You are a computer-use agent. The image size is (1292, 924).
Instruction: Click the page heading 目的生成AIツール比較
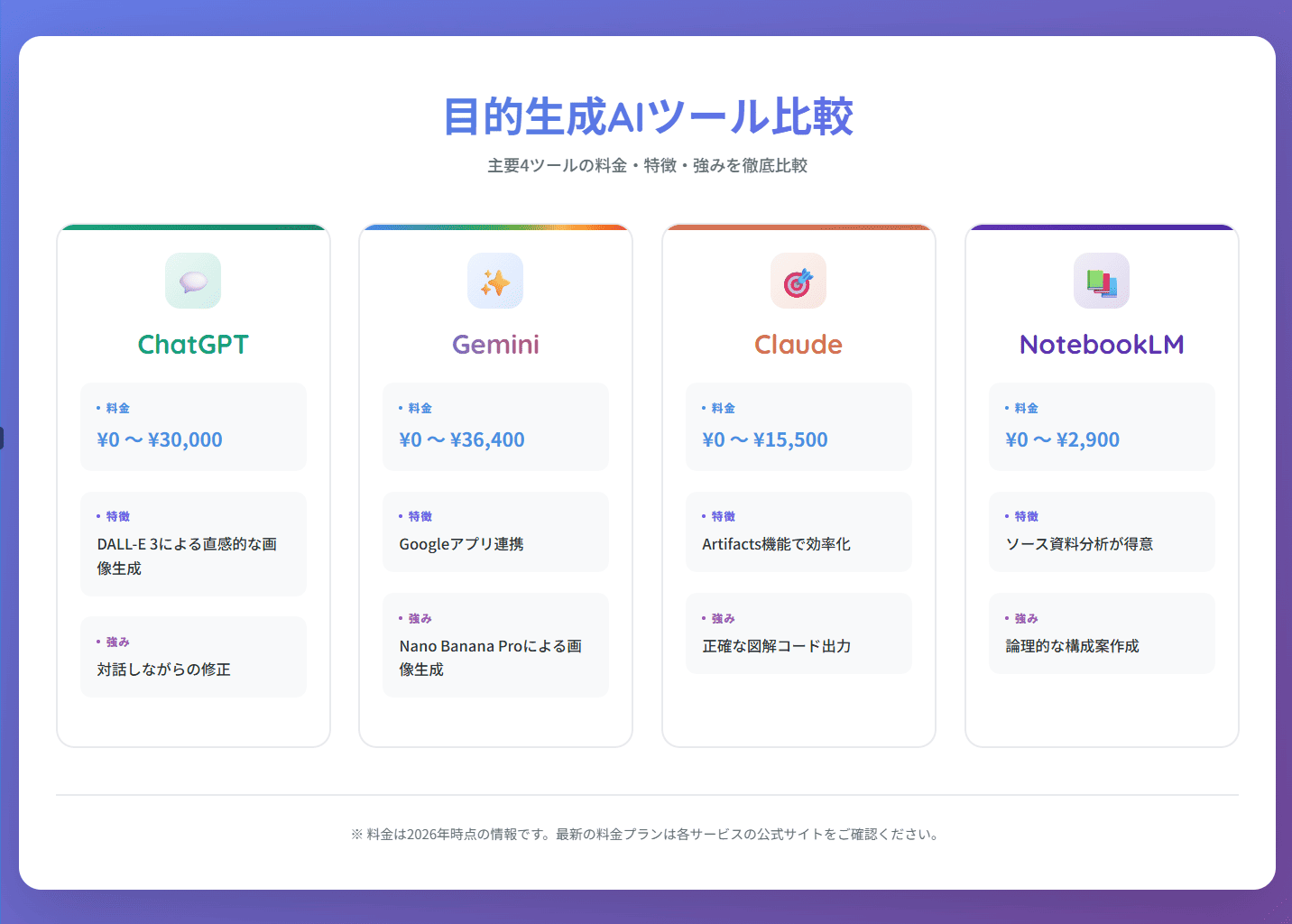646,115
